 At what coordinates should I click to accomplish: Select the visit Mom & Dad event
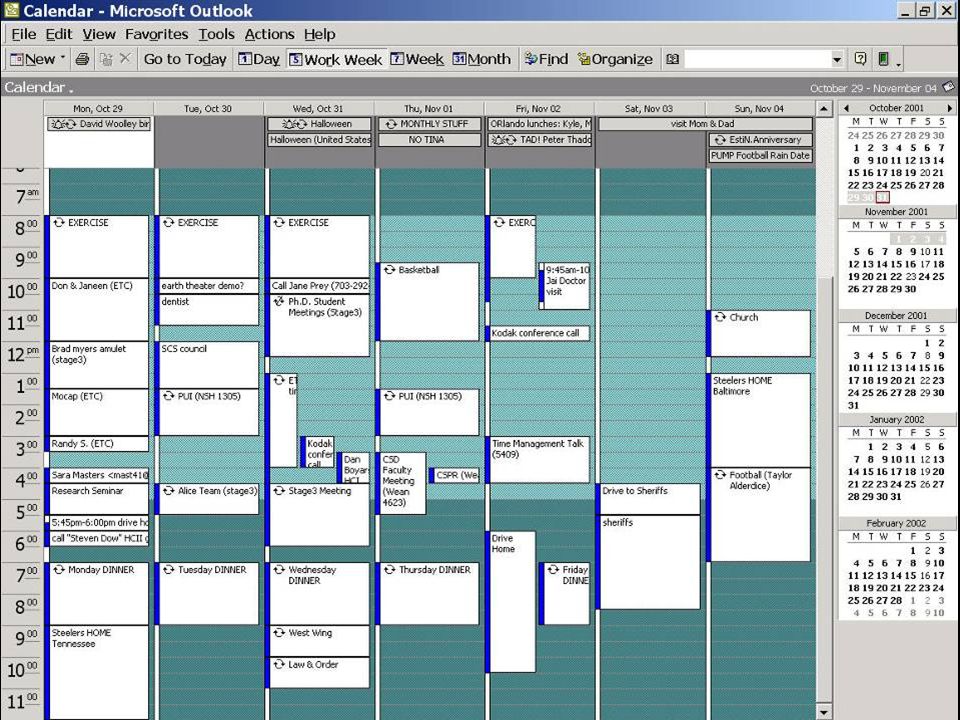[705, 124]
